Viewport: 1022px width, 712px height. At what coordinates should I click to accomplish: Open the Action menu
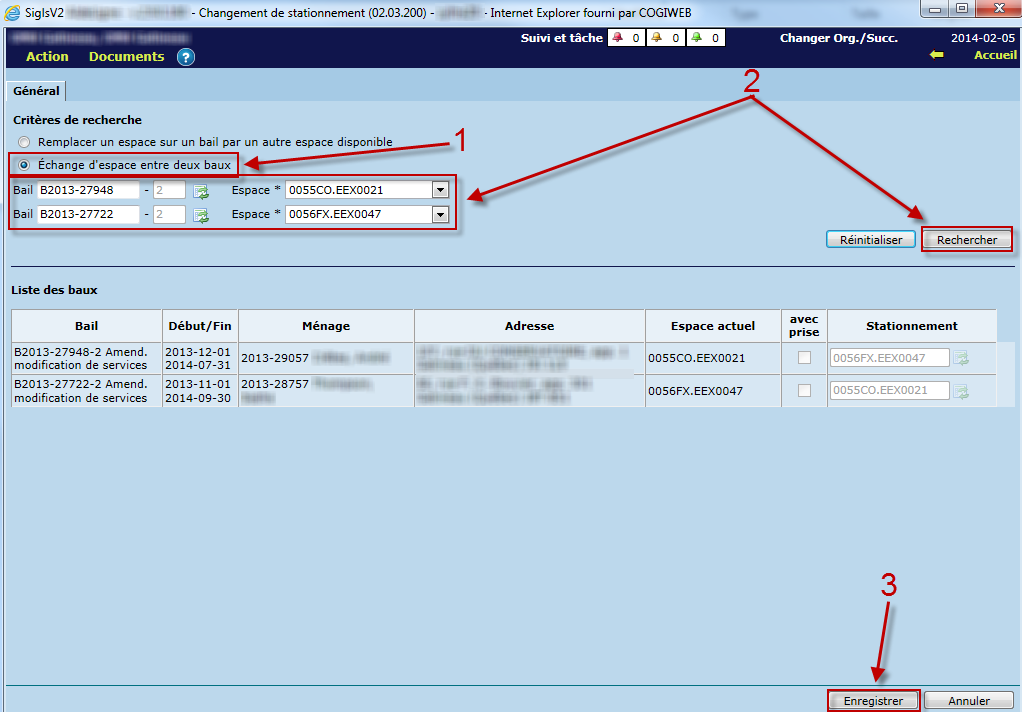47,57
